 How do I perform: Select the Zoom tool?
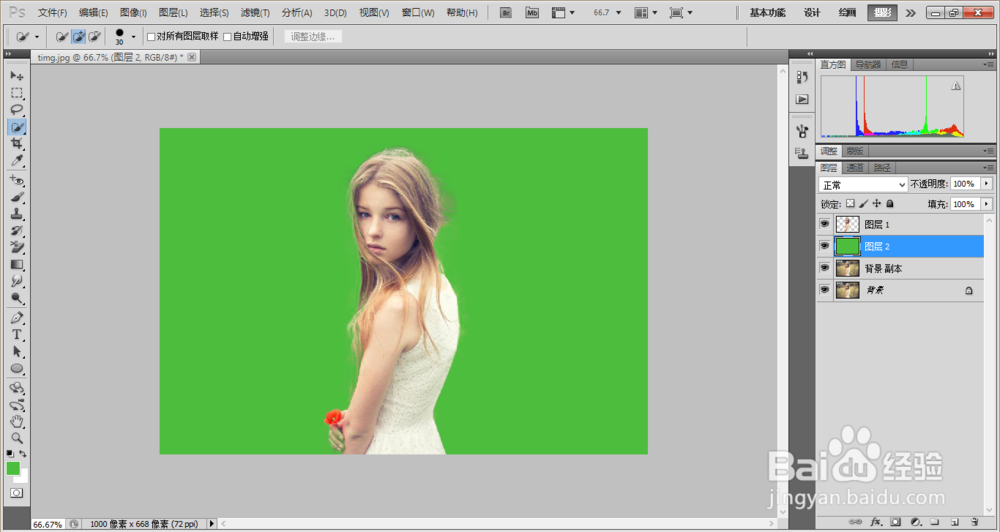coord(17,438)
